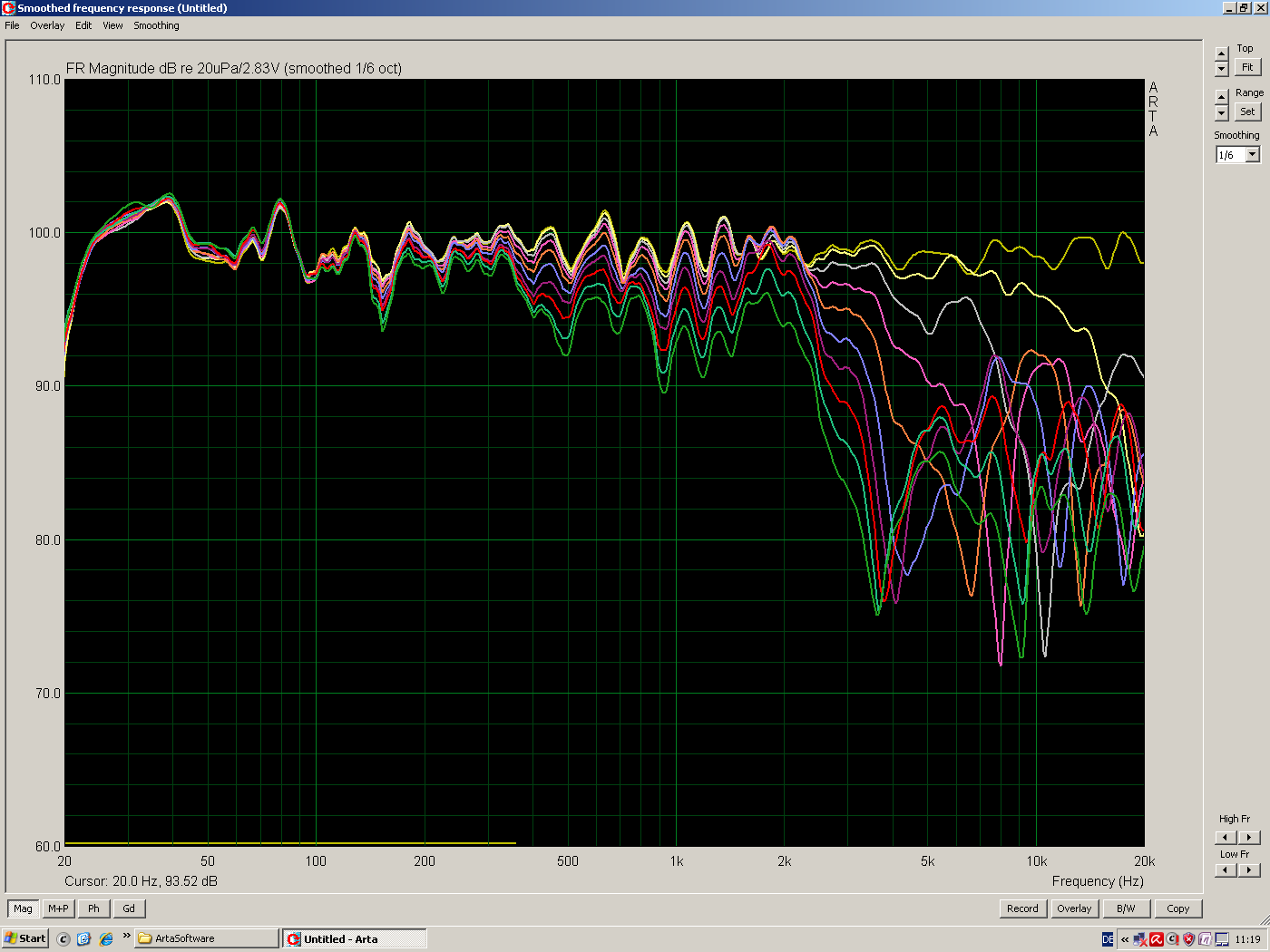Open Internet Explorer quick launch icon
This screenshot has height=952, width=1270.
click(106, 939)
